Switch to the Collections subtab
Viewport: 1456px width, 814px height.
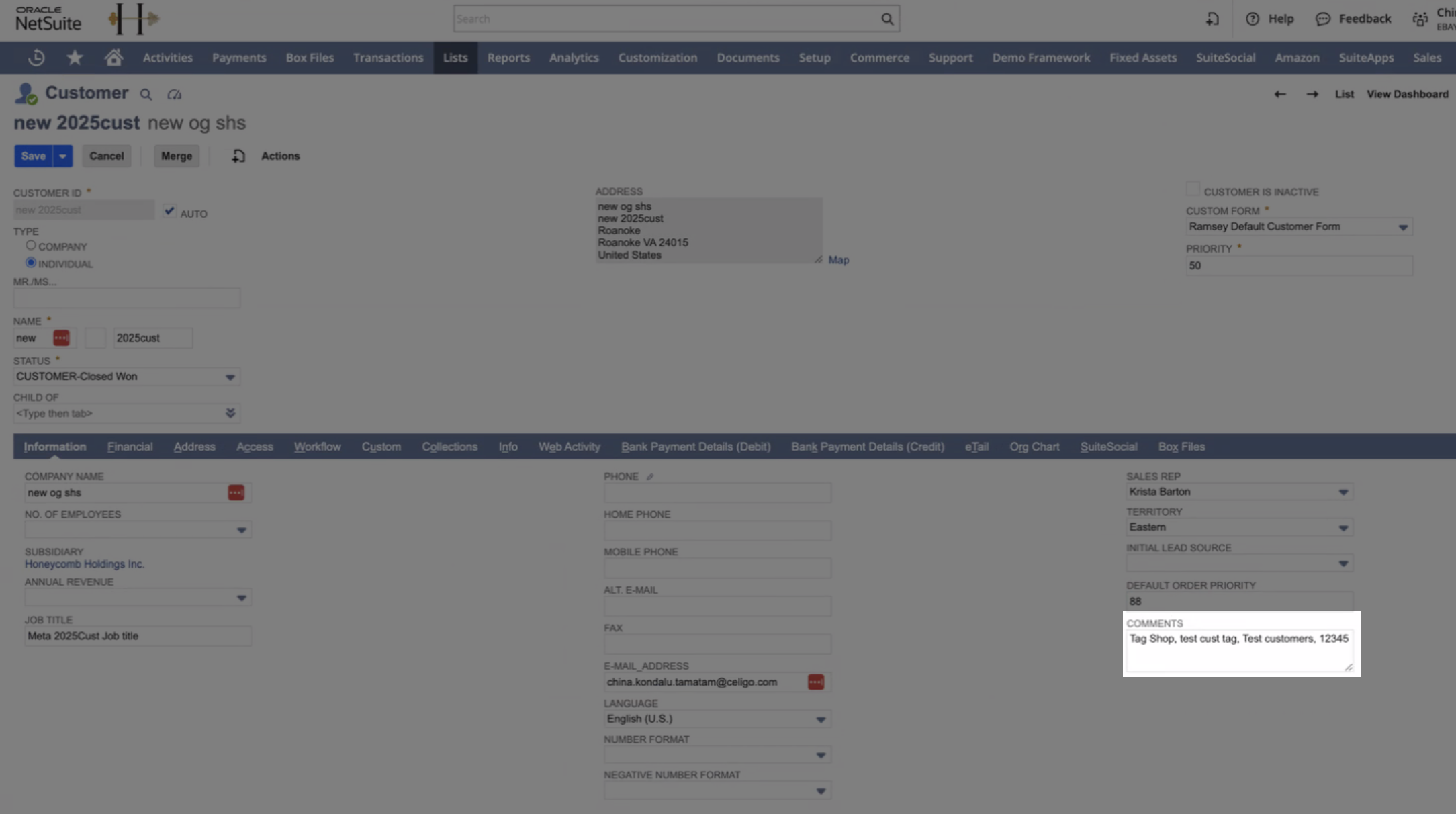pyautogui.click(x=449, y=447)
